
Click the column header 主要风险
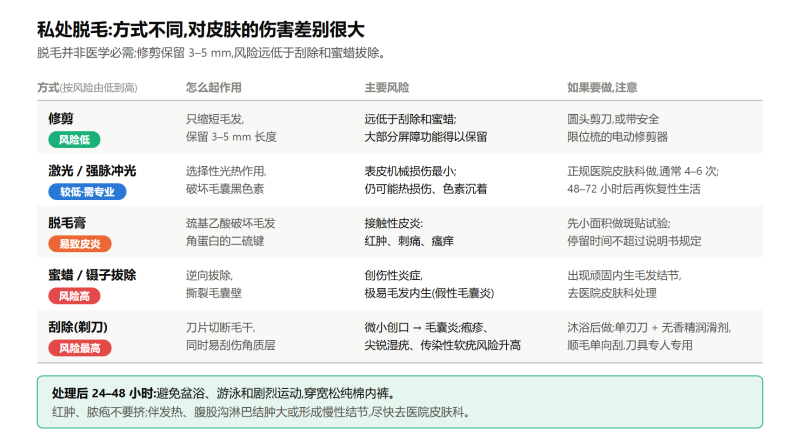pos(387,88)
